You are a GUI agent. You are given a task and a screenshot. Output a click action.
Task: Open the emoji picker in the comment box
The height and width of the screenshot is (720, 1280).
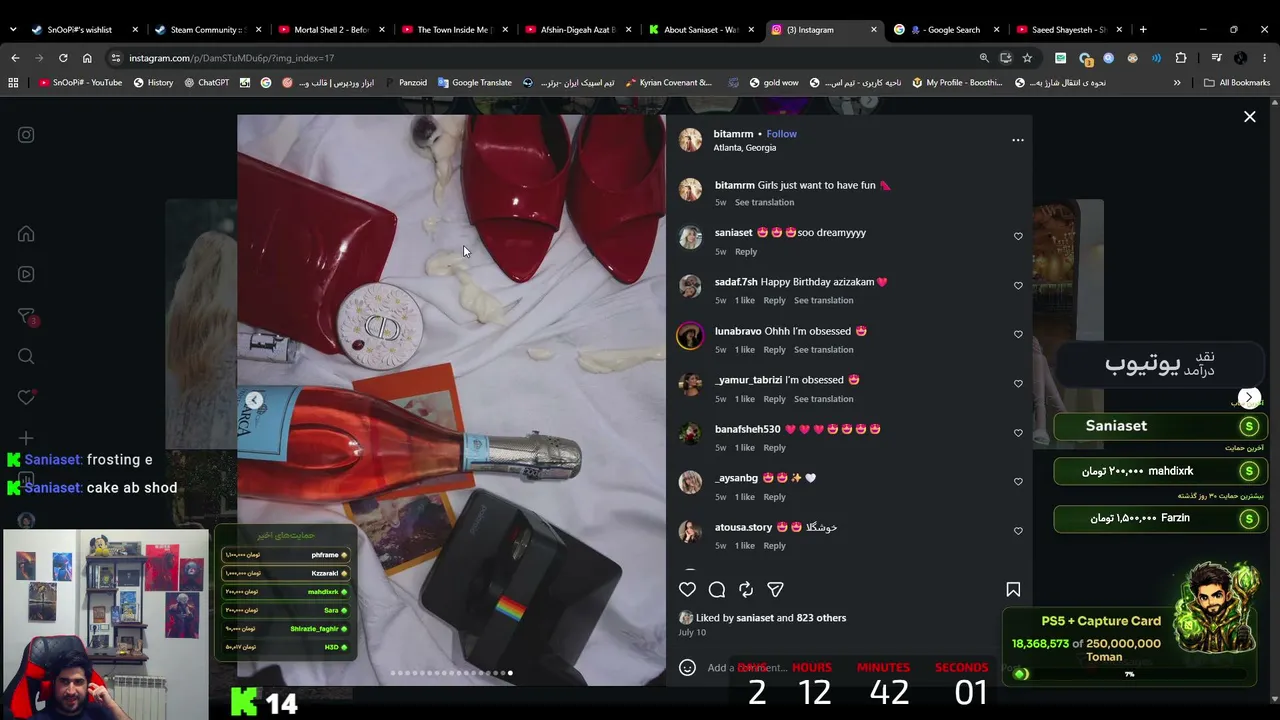(x=687, y=667)
